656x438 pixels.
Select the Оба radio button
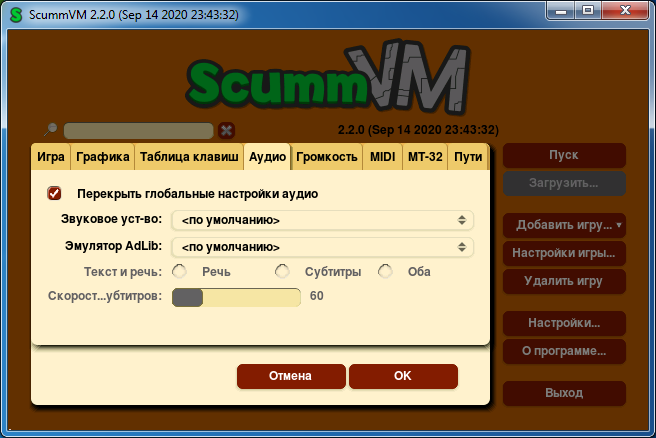(x=385, y=272)
